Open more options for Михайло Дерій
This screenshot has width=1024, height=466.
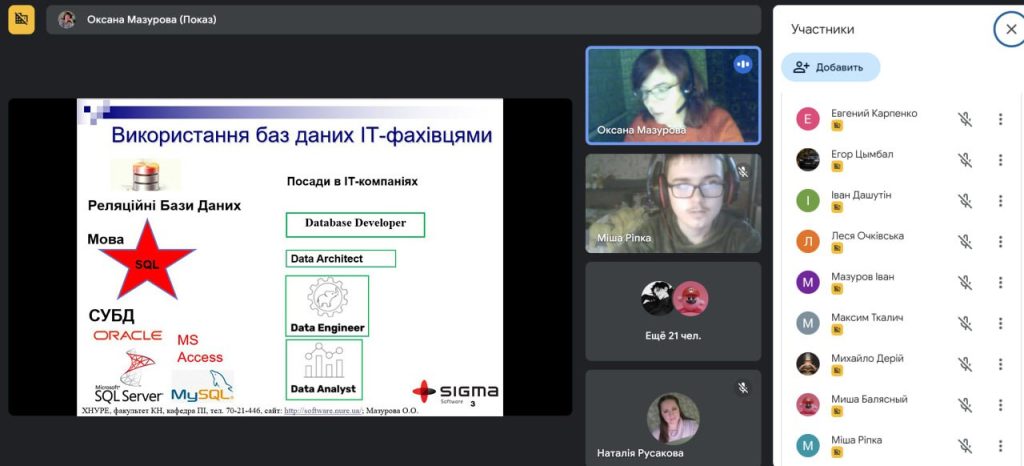[x=1000, y=364]
